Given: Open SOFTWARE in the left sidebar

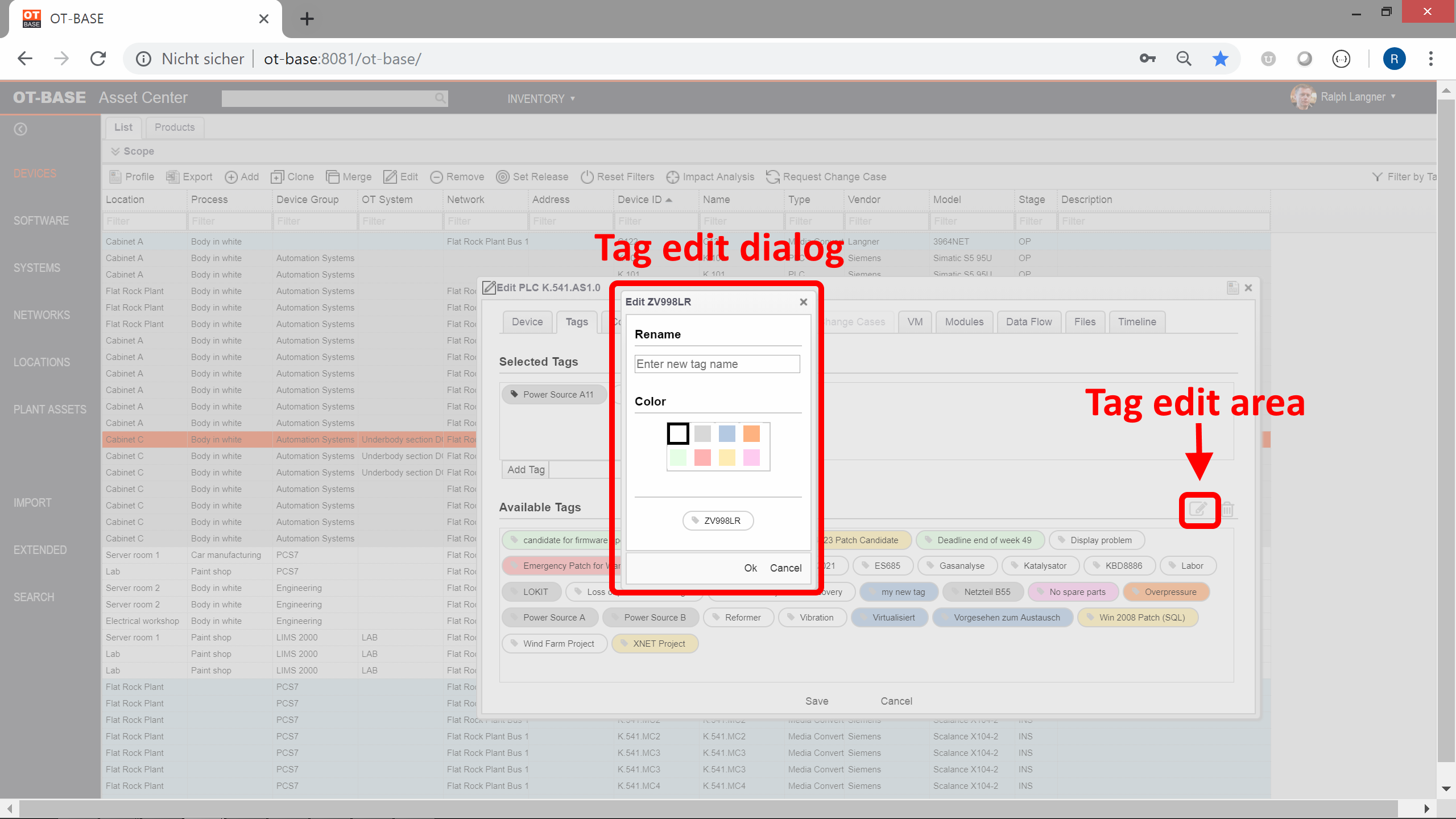Looking at the screenshot, I should [x=41, y=221].
